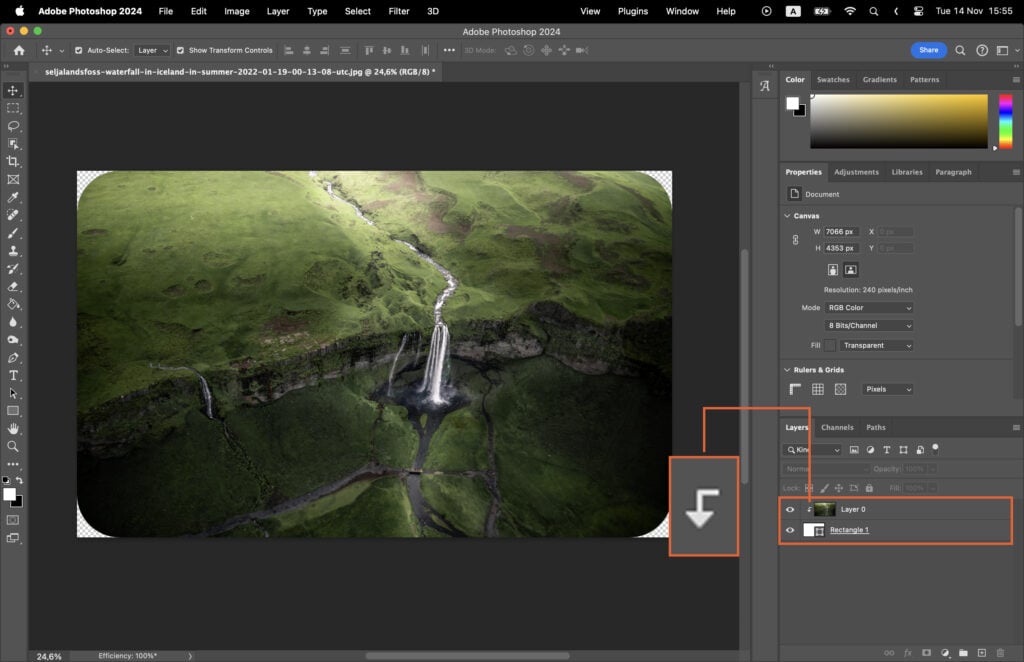The width and height of the screenshot is (1024, 662).
Task: Open the 8 Bits/Channel dropdown
Action: click(x=866, y=325)
